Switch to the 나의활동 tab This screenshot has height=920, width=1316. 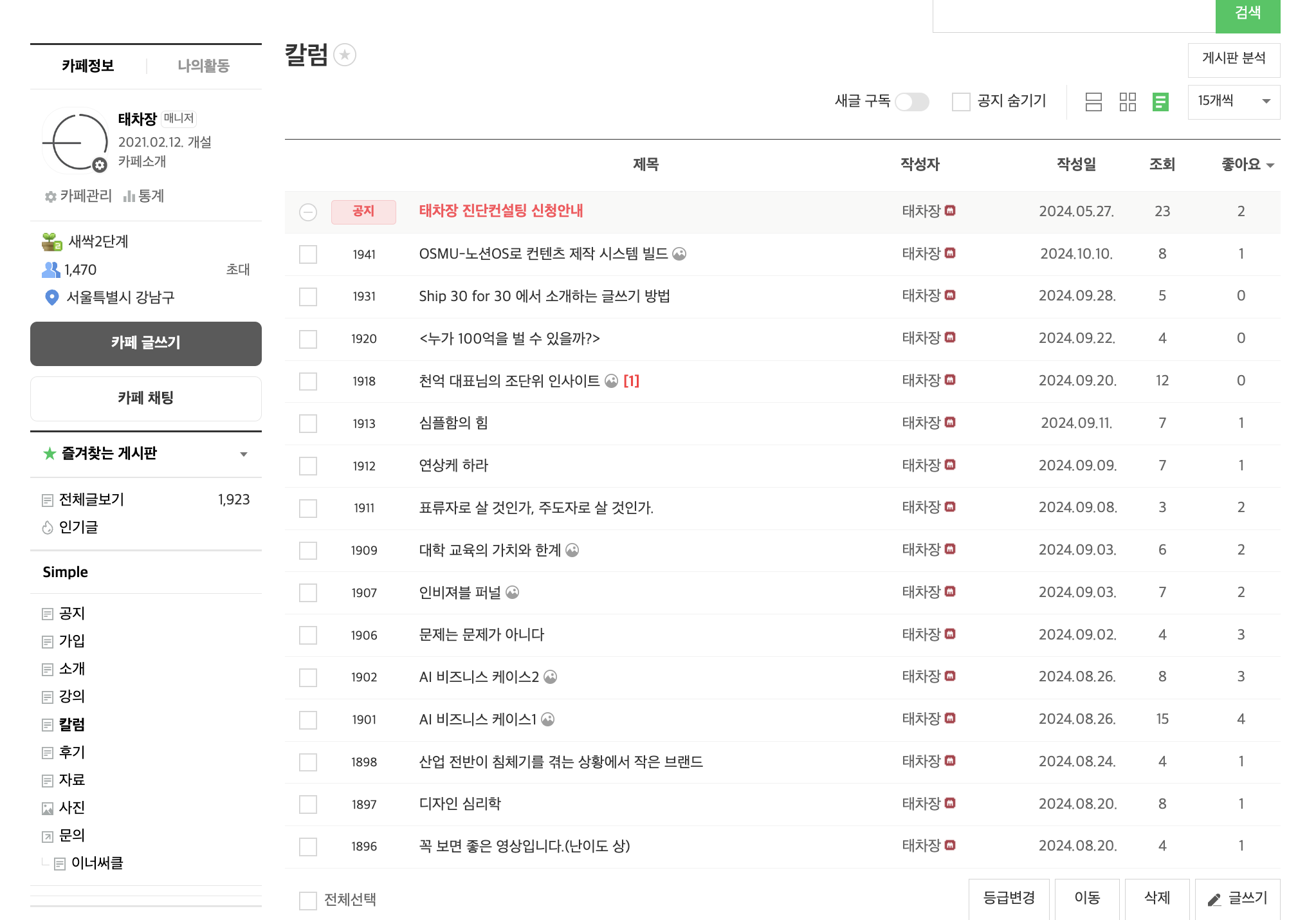(x=203, y=66)
